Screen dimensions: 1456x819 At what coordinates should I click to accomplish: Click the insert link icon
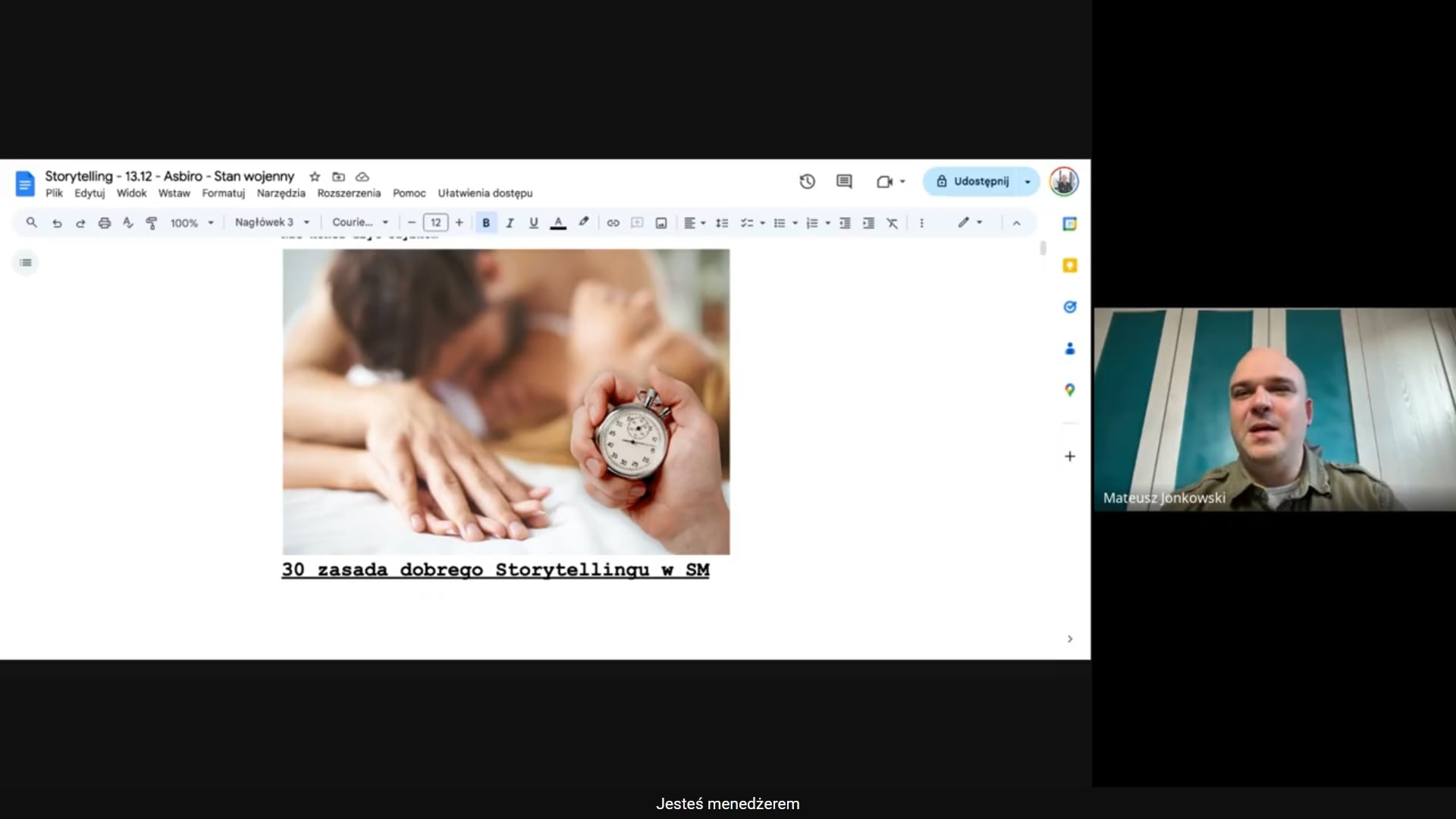click(613, 223)
